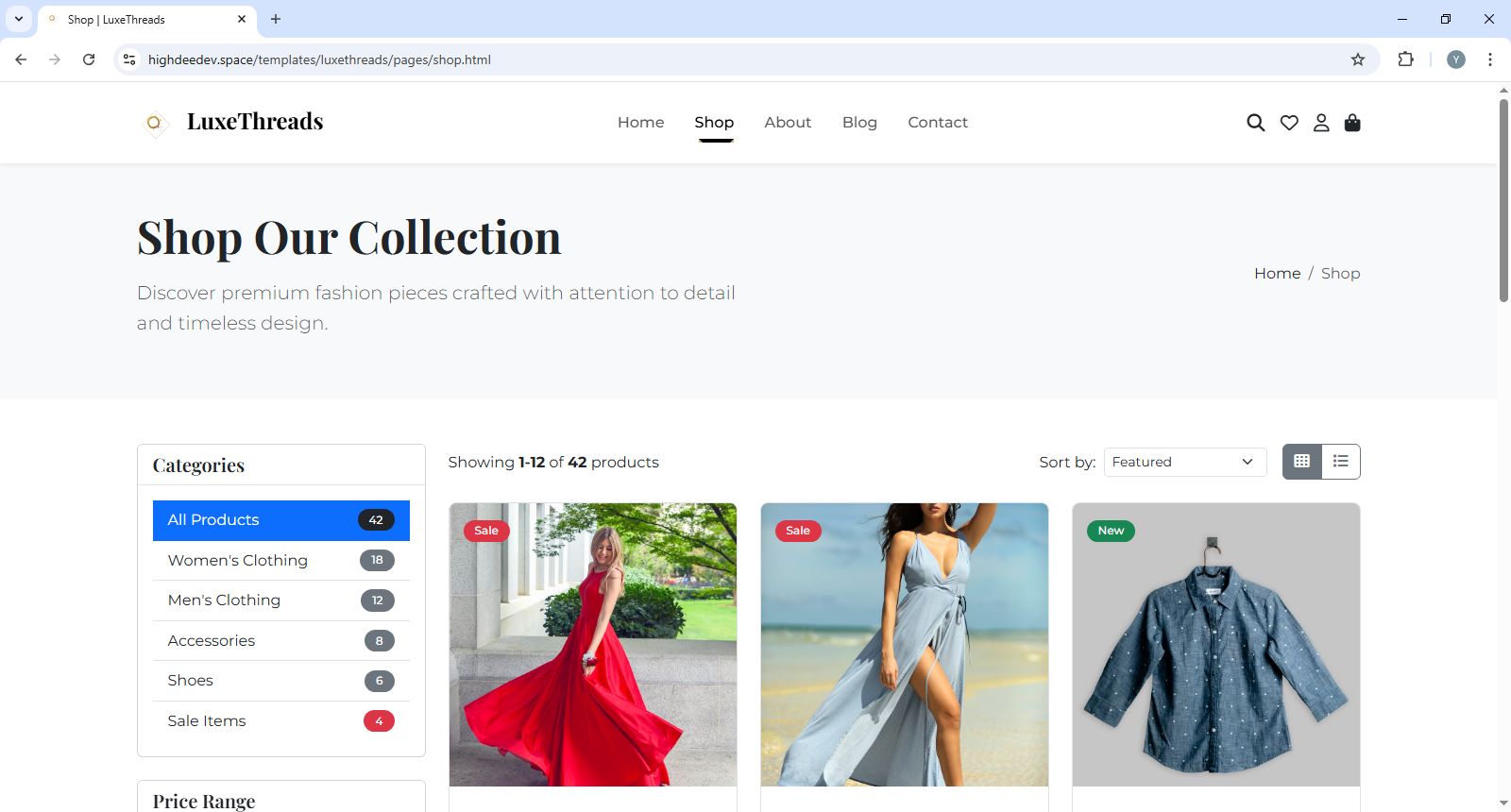The width and height of the screenshot is (1511, 812).
Task: Click the scrollbar down arrow
Action: [x=1503, y=804]
